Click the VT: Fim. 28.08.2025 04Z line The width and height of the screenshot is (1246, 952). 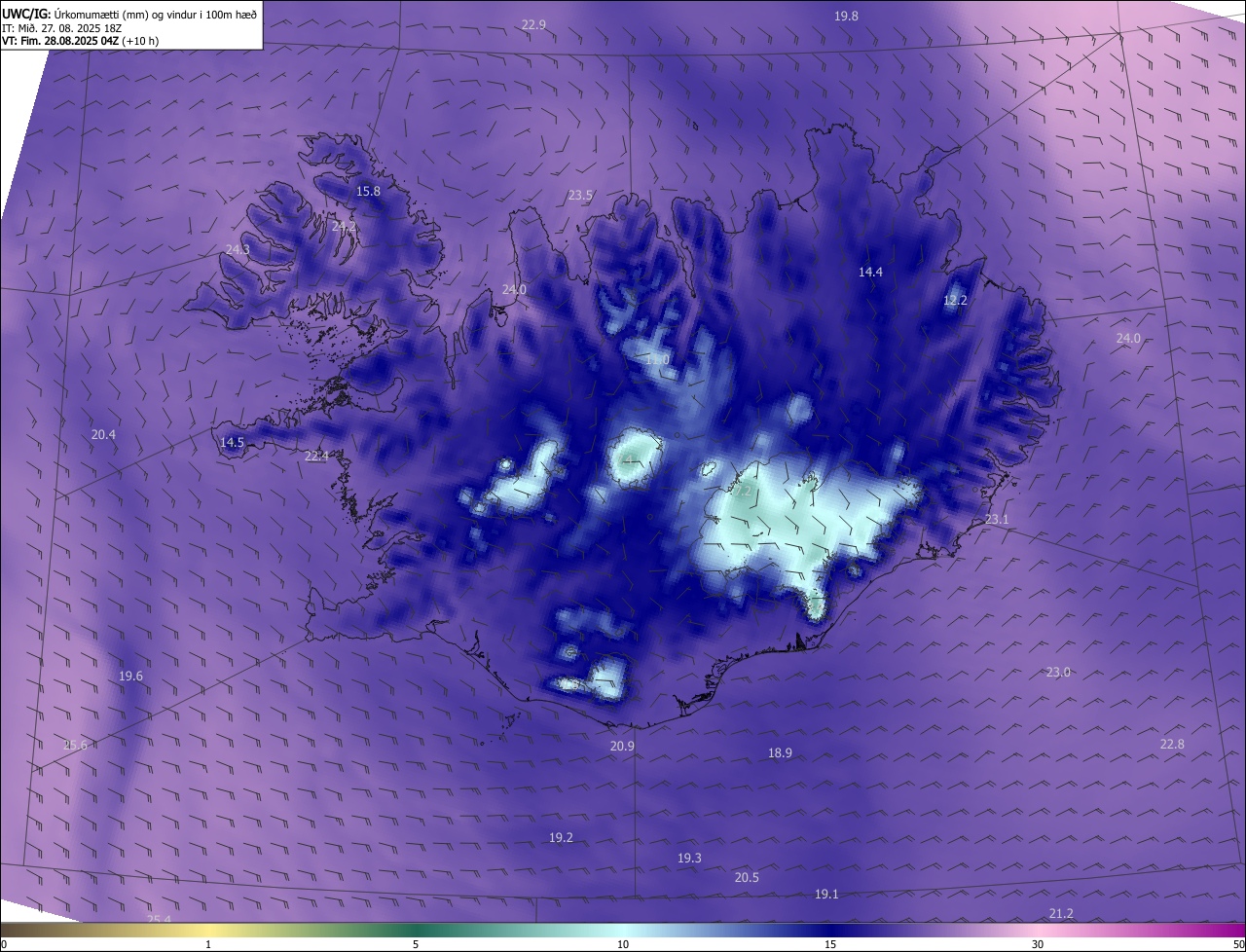pyautogui.click(x=80, y=41)
